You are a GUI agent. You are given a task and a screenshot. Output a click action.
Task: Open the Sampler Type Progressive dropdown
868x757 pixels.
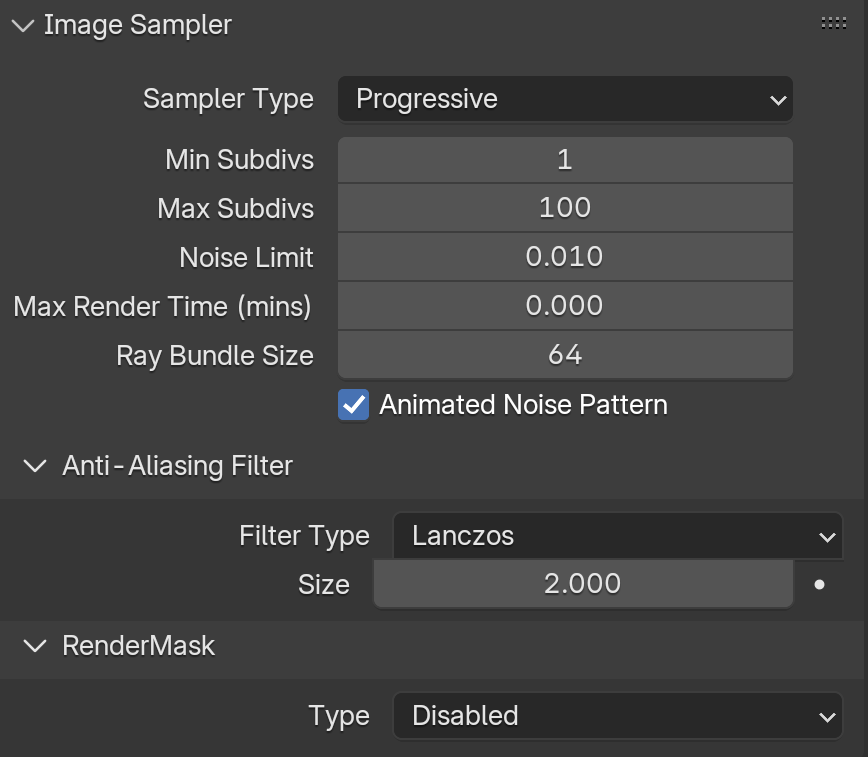[565, 99]
